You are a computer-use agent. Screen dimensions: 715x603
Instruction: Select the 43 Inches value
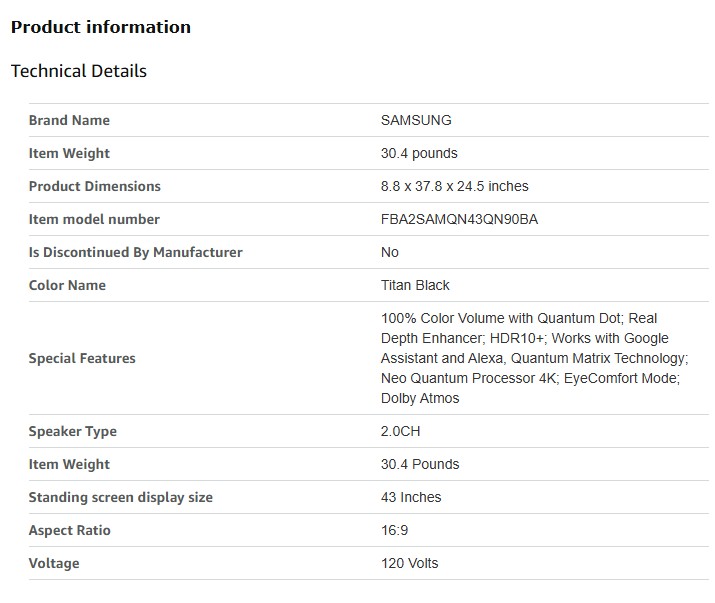tap(411, 497)
